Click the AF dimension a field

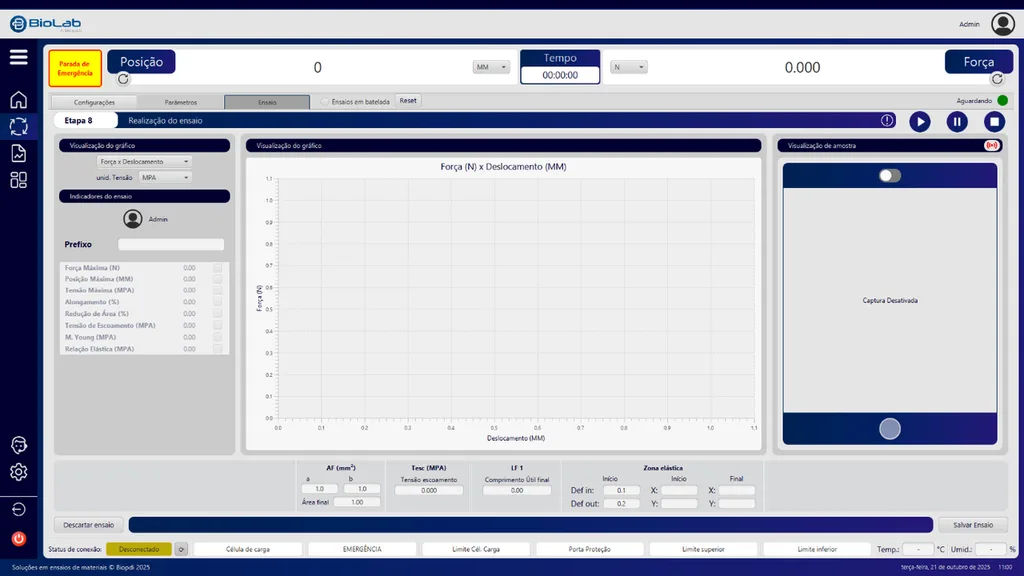click(x=319, y=488)
